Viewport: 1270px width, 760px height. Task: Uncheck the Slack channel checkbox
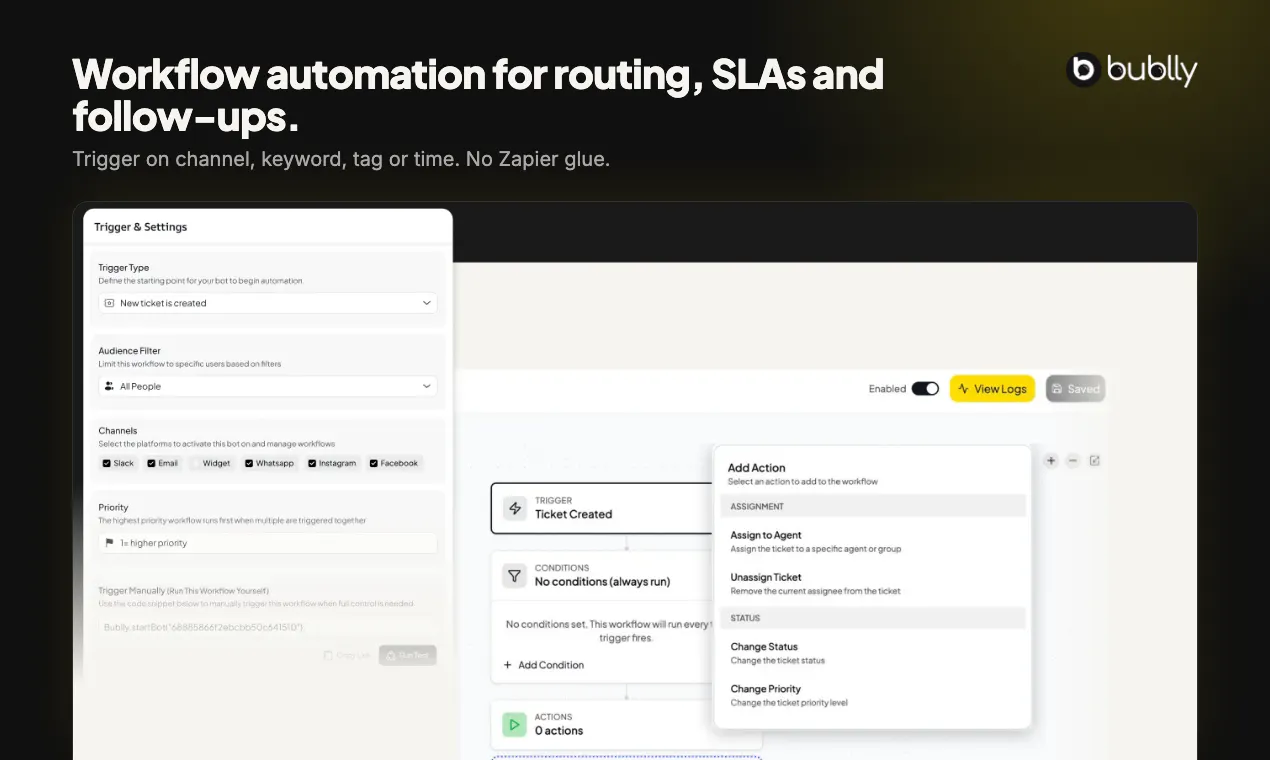pyautogui.click(x=106, y=463)
